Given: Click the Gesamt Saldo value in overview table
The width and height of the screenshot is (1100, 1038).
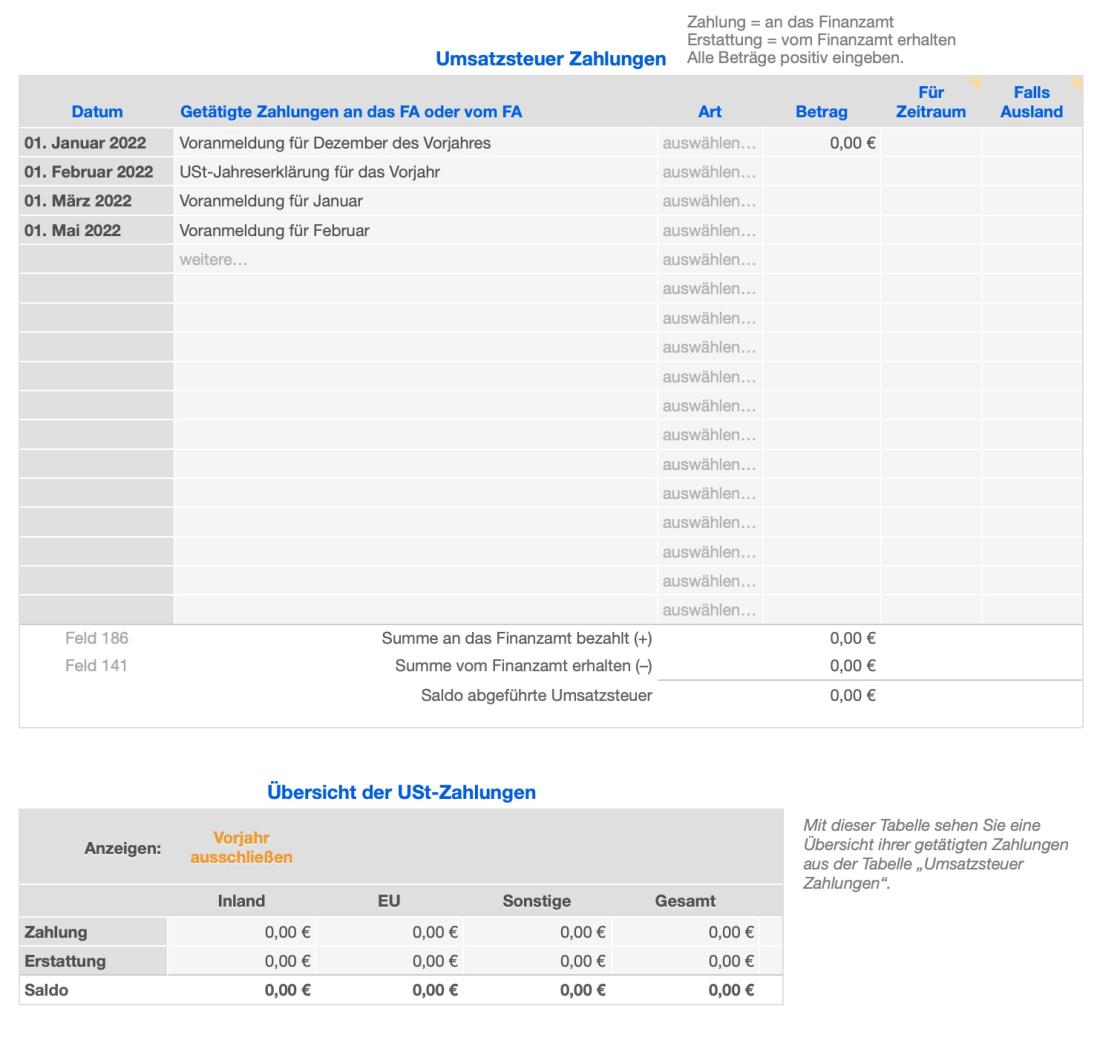Looking at the screenshot, I should [710, 990].
